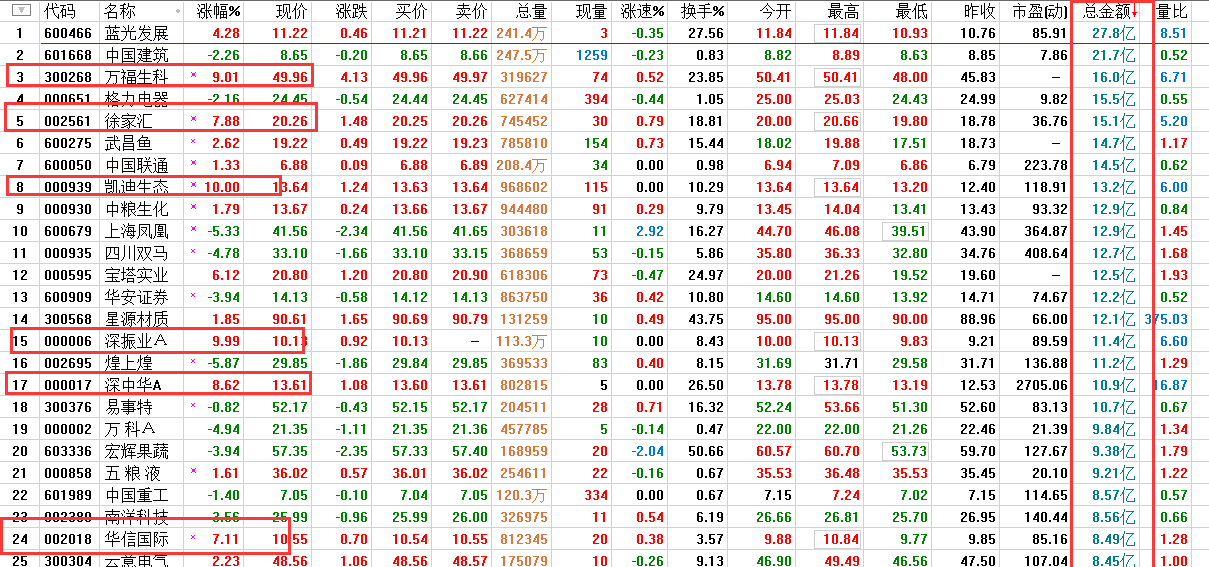Click the 卖价 column header

pyautogui.click(x=471, y=11)
